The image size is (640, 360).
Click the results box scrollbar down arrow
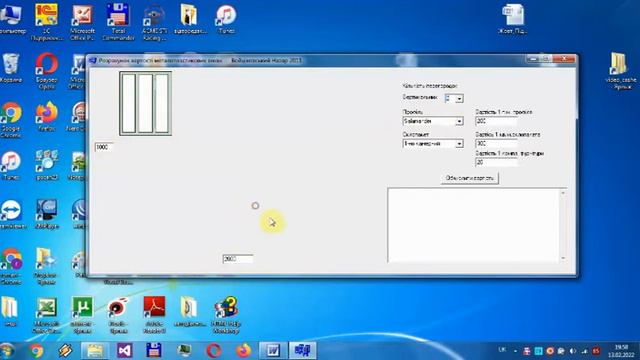pos(563,258)
